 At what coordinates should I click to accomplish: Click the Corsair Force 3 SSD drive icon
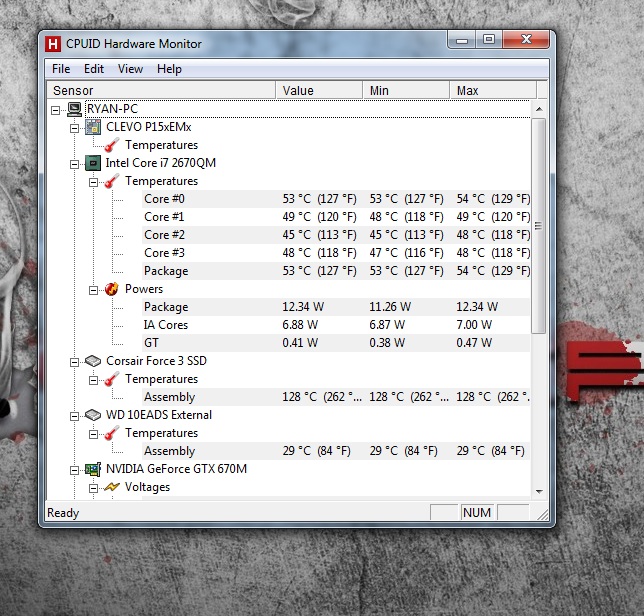(x=93, y=361)
